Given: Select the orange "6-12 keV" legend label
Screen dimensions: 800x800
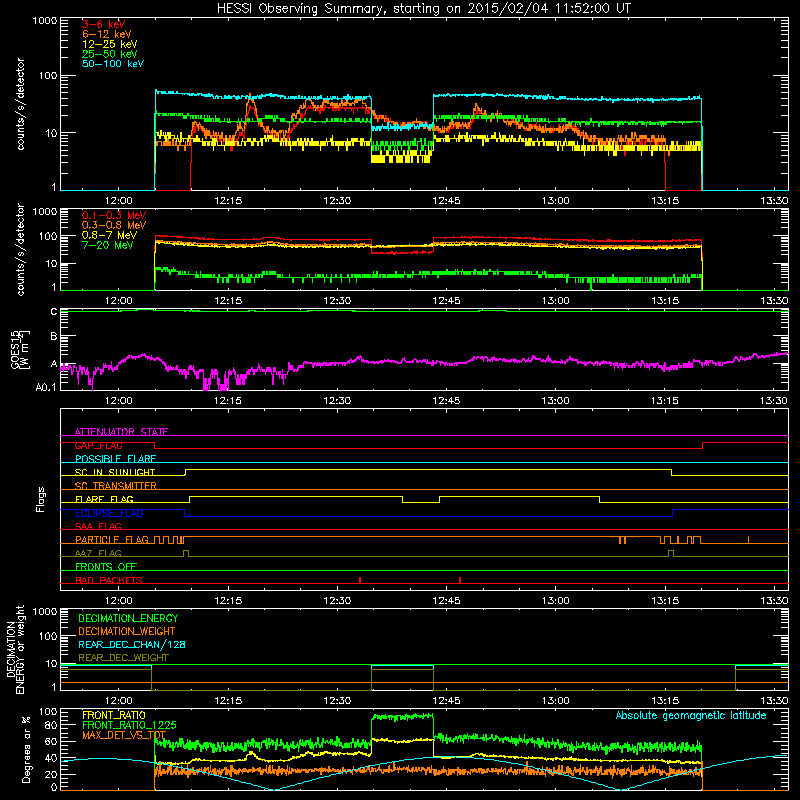Looking at the screenshot, I should pyautogui.click(x=107, y=34).
